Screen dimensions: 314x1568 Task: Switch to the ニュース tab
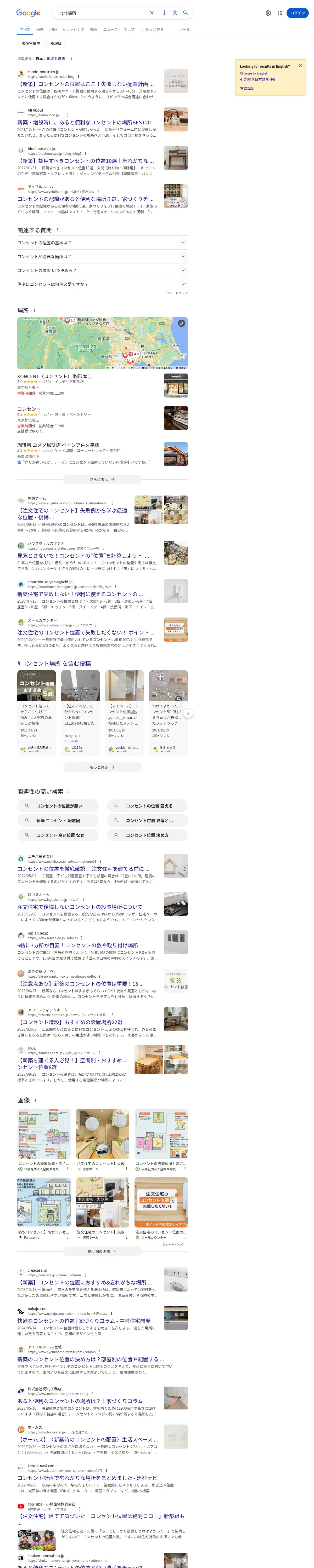[x=110, y=29]
